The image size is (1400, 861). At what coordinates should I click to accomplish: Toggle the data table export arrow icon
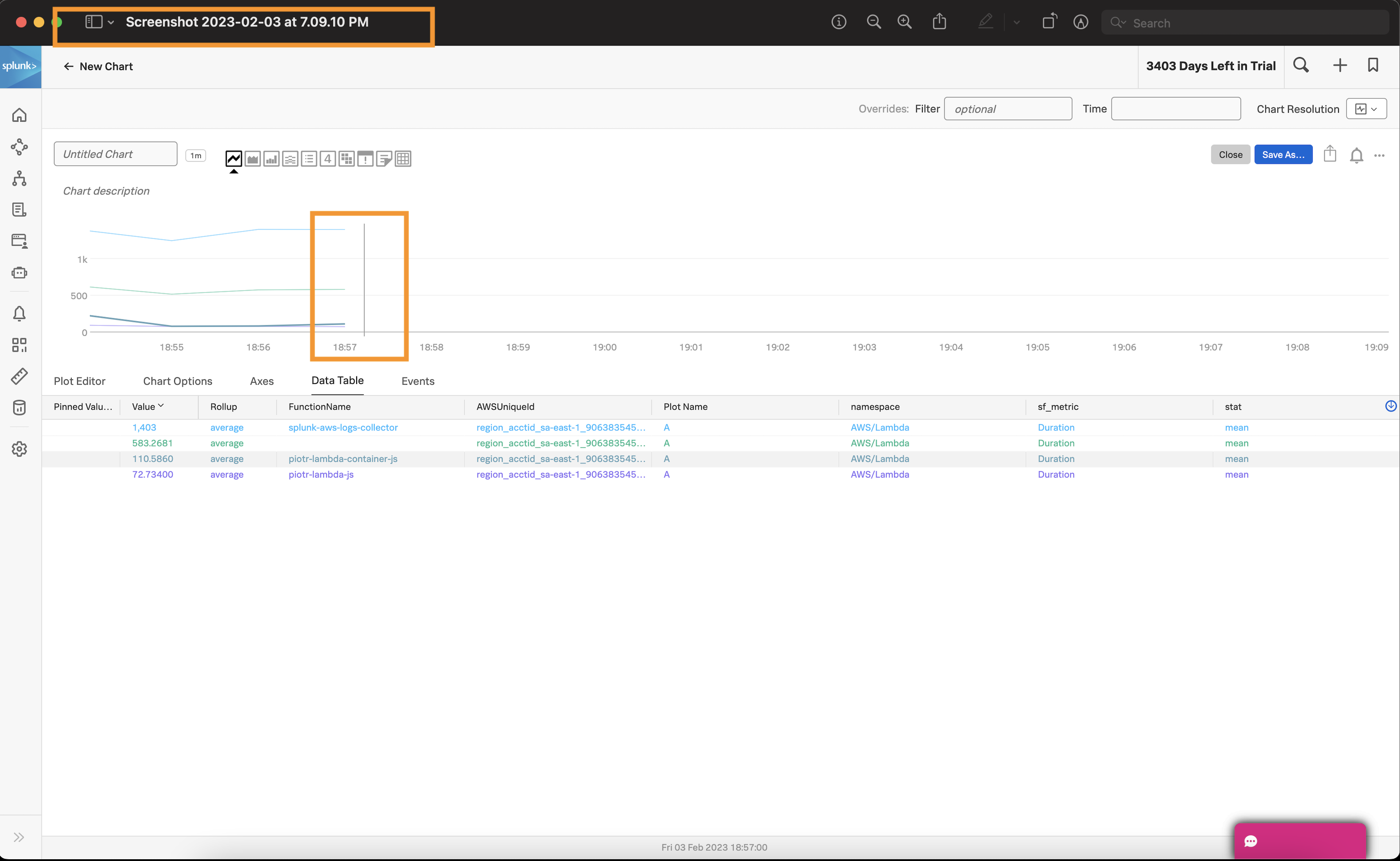click(x=1390, y=405)
